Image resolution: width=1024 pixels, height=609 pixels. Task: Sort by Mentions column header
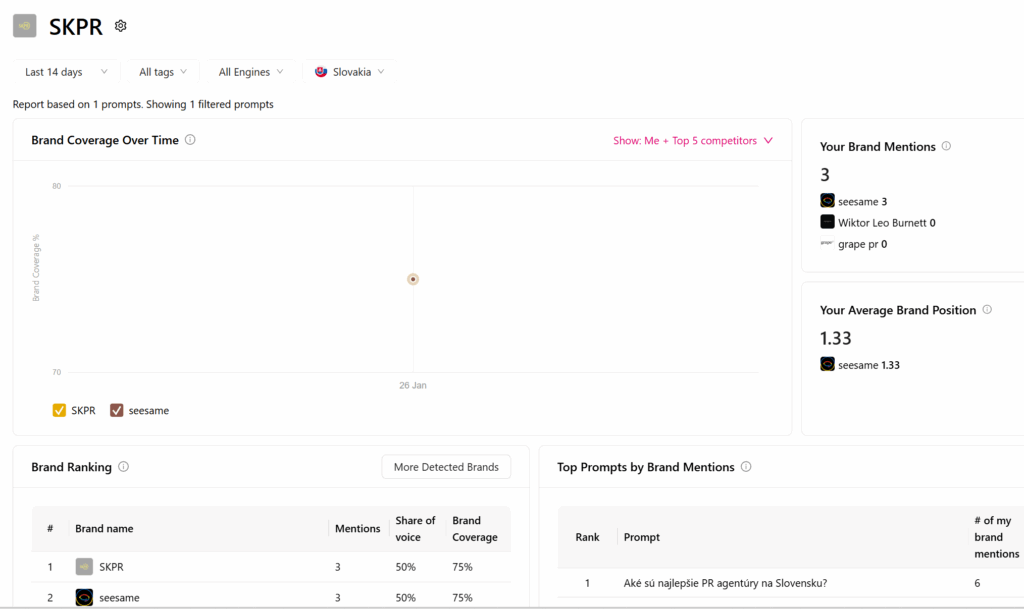click(x=357, y=529)
